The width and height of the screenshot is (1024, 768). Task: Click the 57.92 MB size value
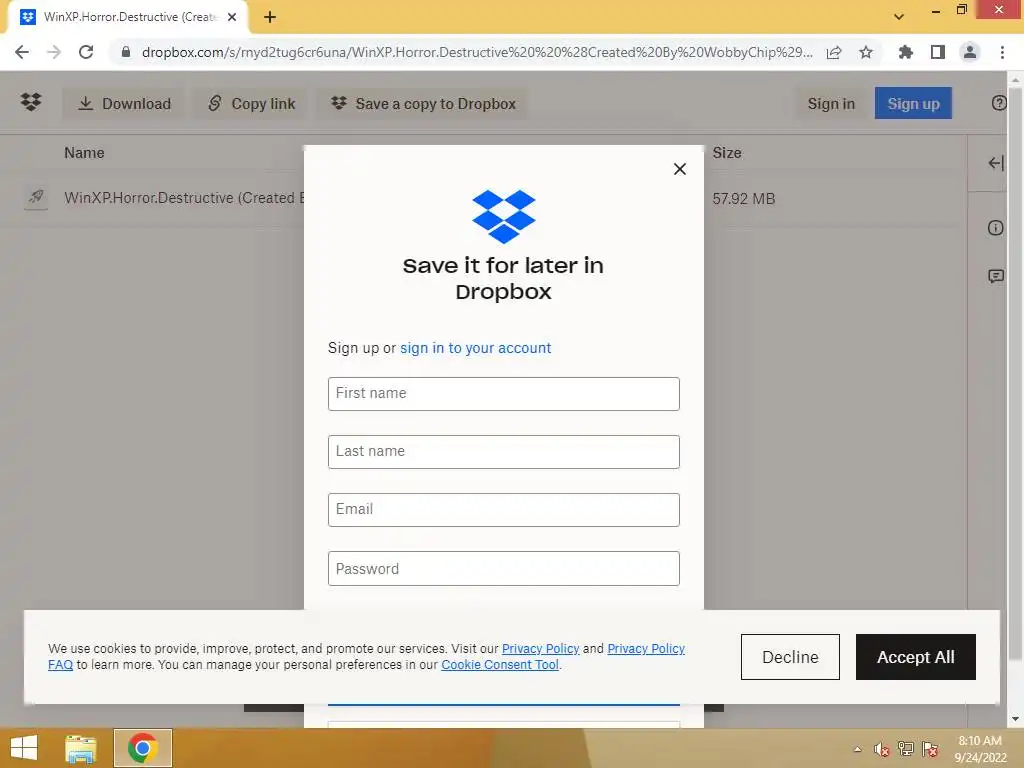[x=744, y=199]
